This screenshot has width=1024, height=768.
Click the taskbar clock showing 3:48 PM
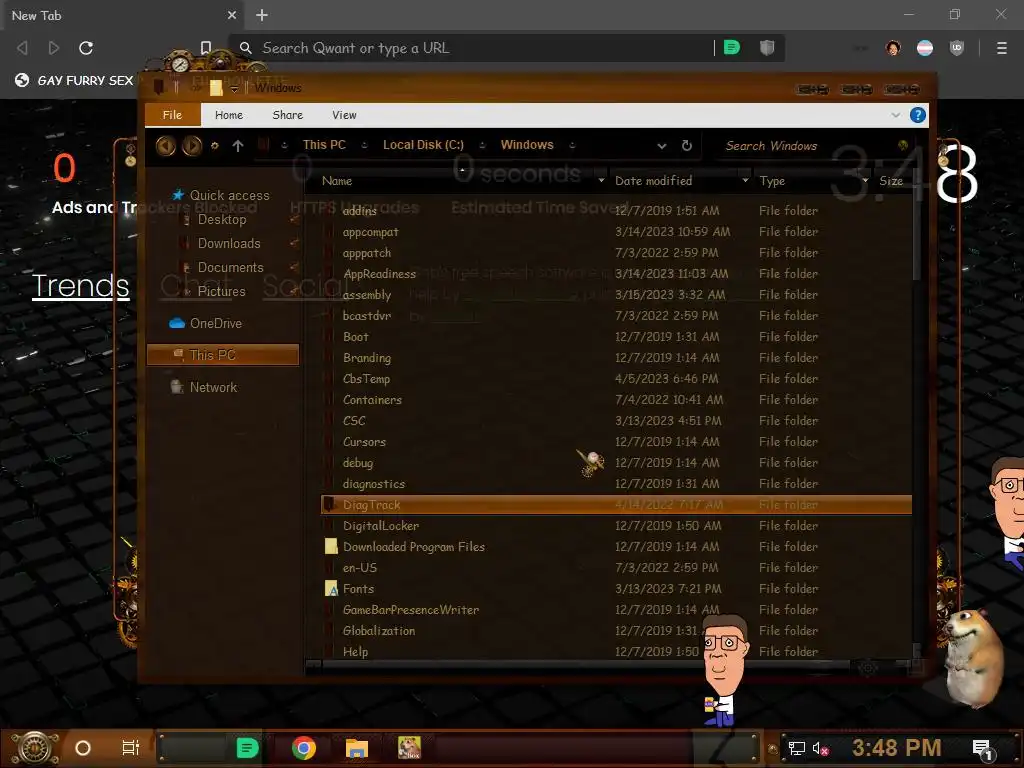tap(896, 748)
